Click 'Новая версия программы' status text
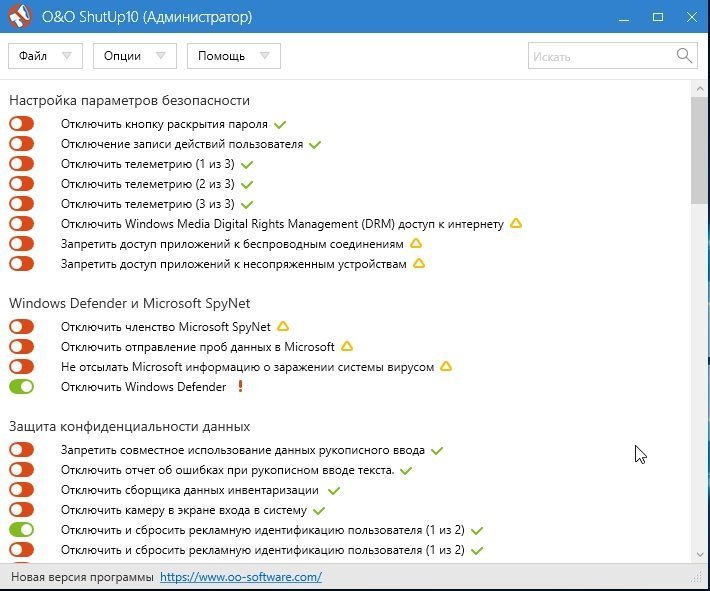The image size is (710, 591). 82,577
